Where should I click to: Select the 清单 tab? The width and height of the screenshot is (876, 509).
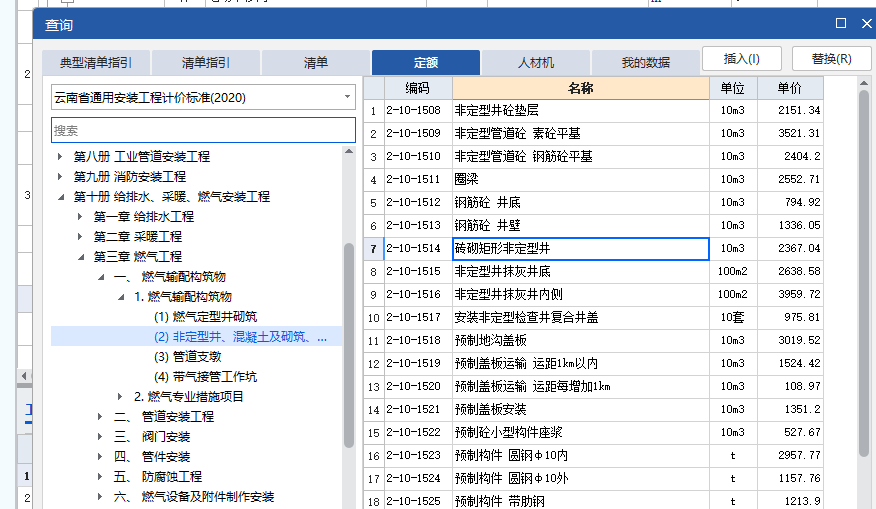tap(316, 63)
